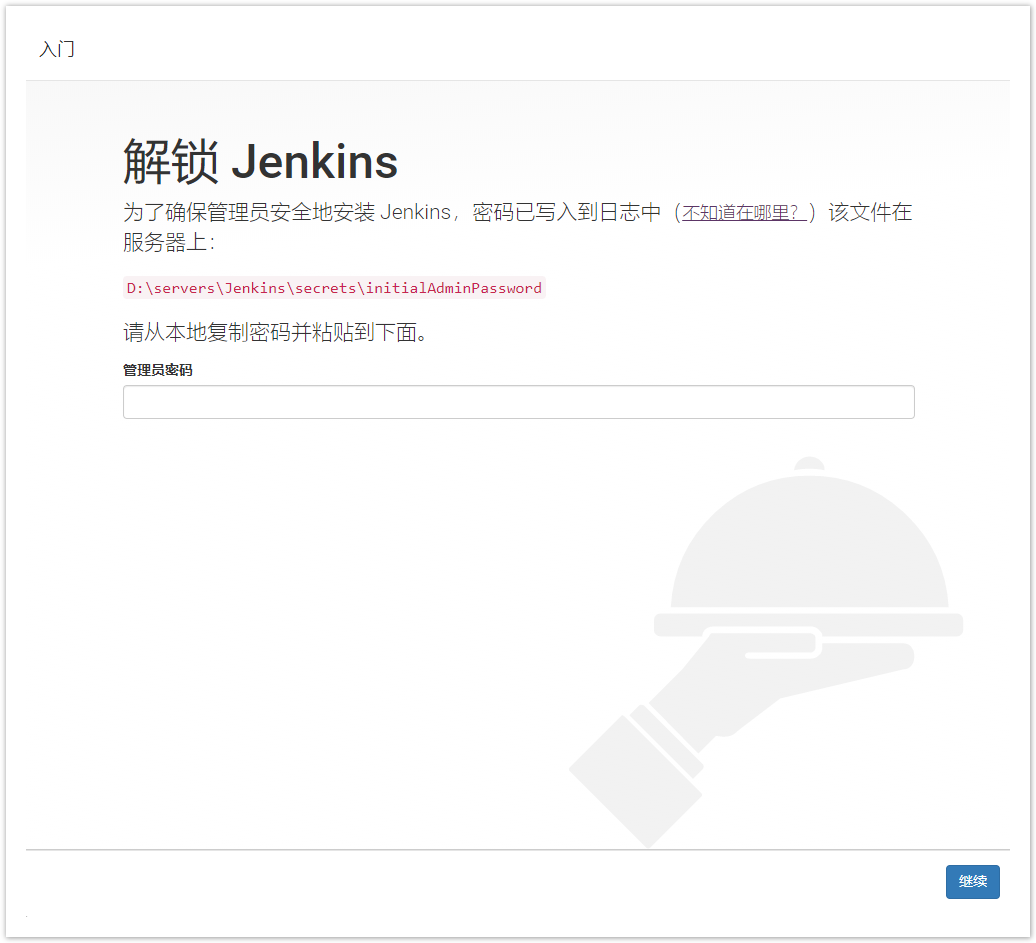The image size is (1036, 943).
Task: Focus the 管理员密码 password input field
Action: tap(519, 402)
